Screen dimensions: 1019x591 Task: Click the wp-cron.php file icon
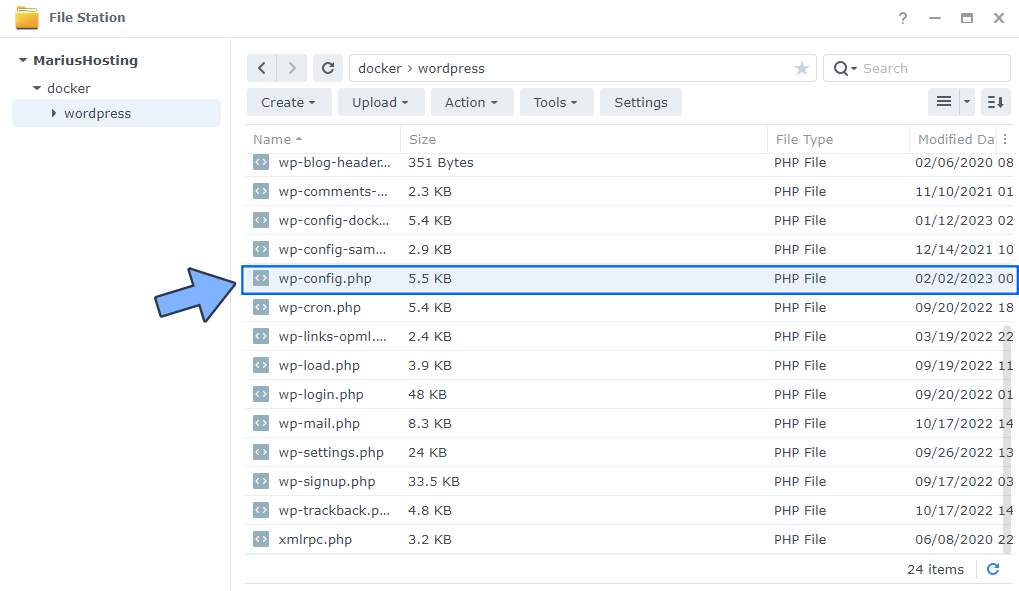click(x=261, y=307)
